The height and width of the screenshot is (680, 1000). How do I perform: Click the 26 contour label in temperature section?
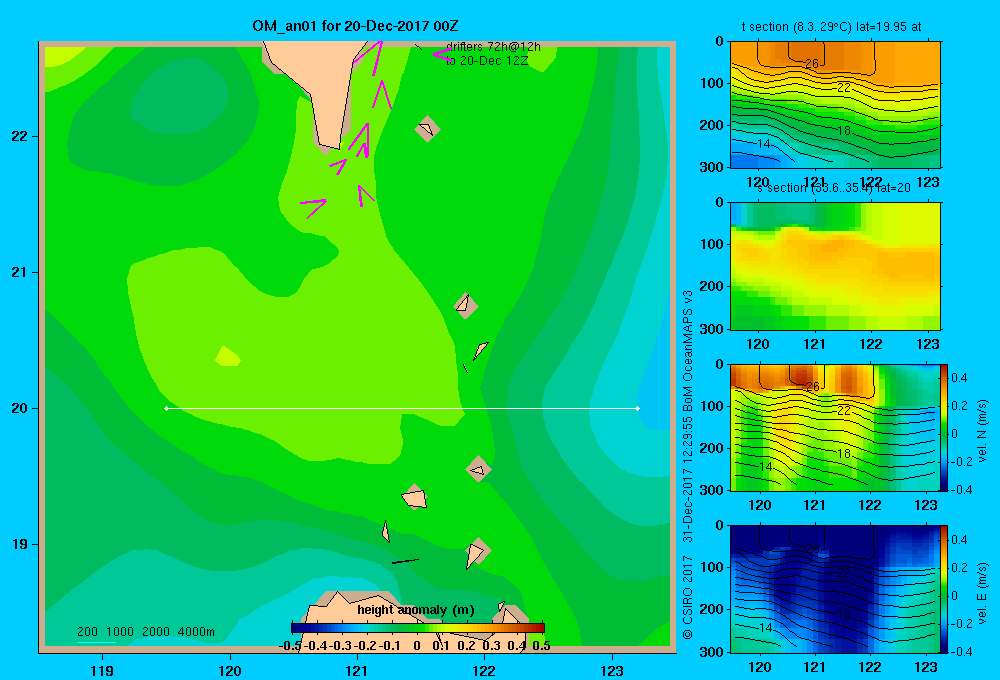[x=811, y=64]
